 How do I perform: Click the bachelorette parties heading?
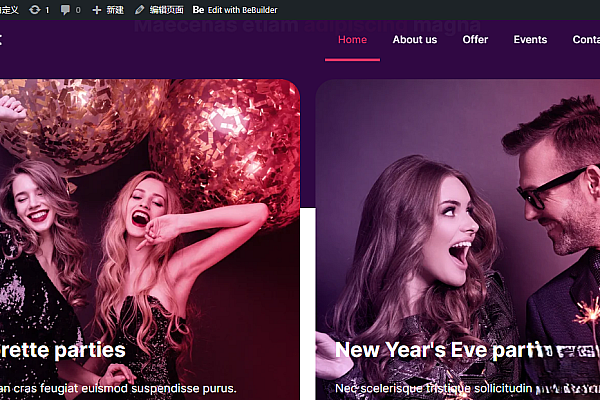pos(62,350)
